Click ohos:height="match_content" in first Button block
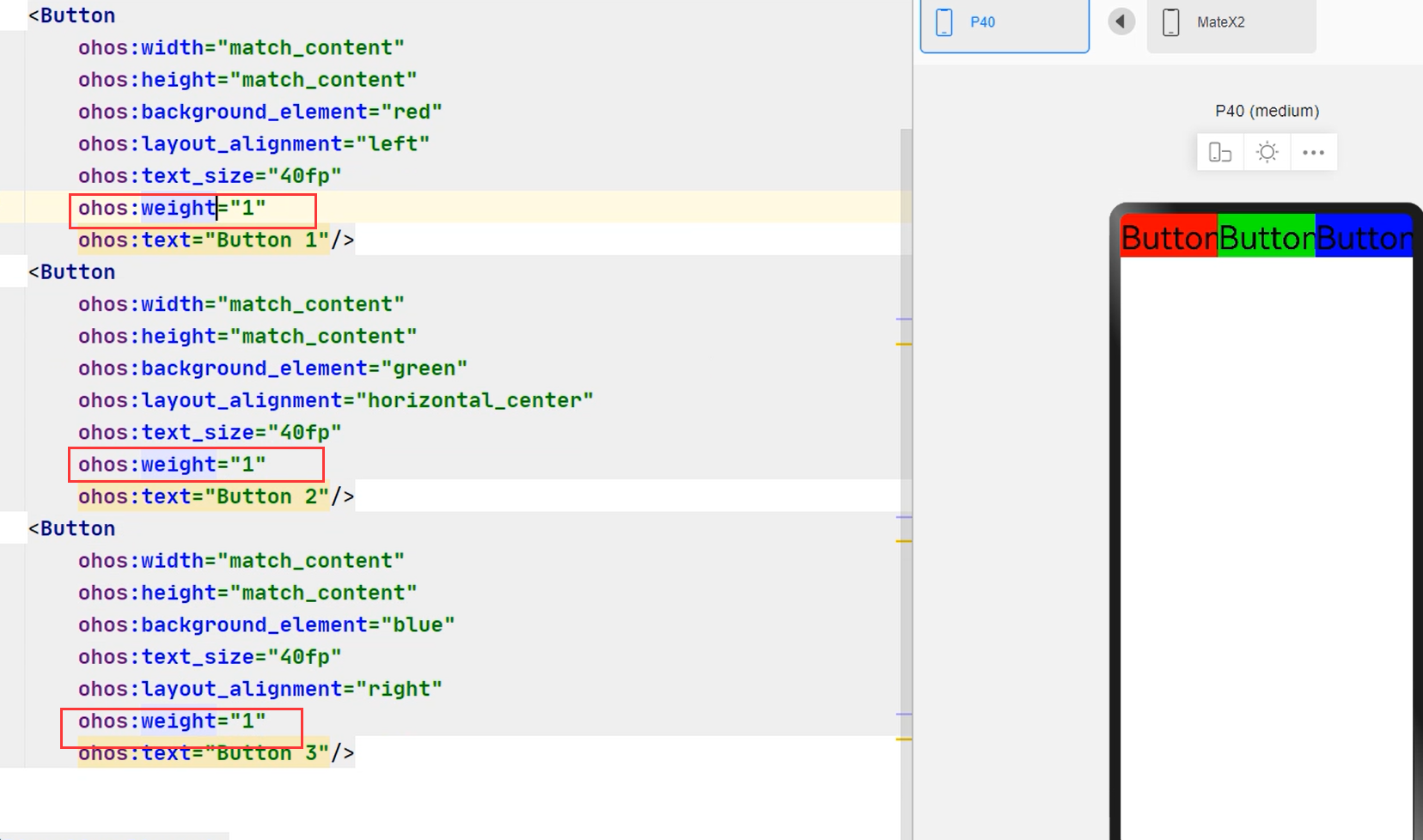This screenshot has width=1423, height=840. [247, 80]
